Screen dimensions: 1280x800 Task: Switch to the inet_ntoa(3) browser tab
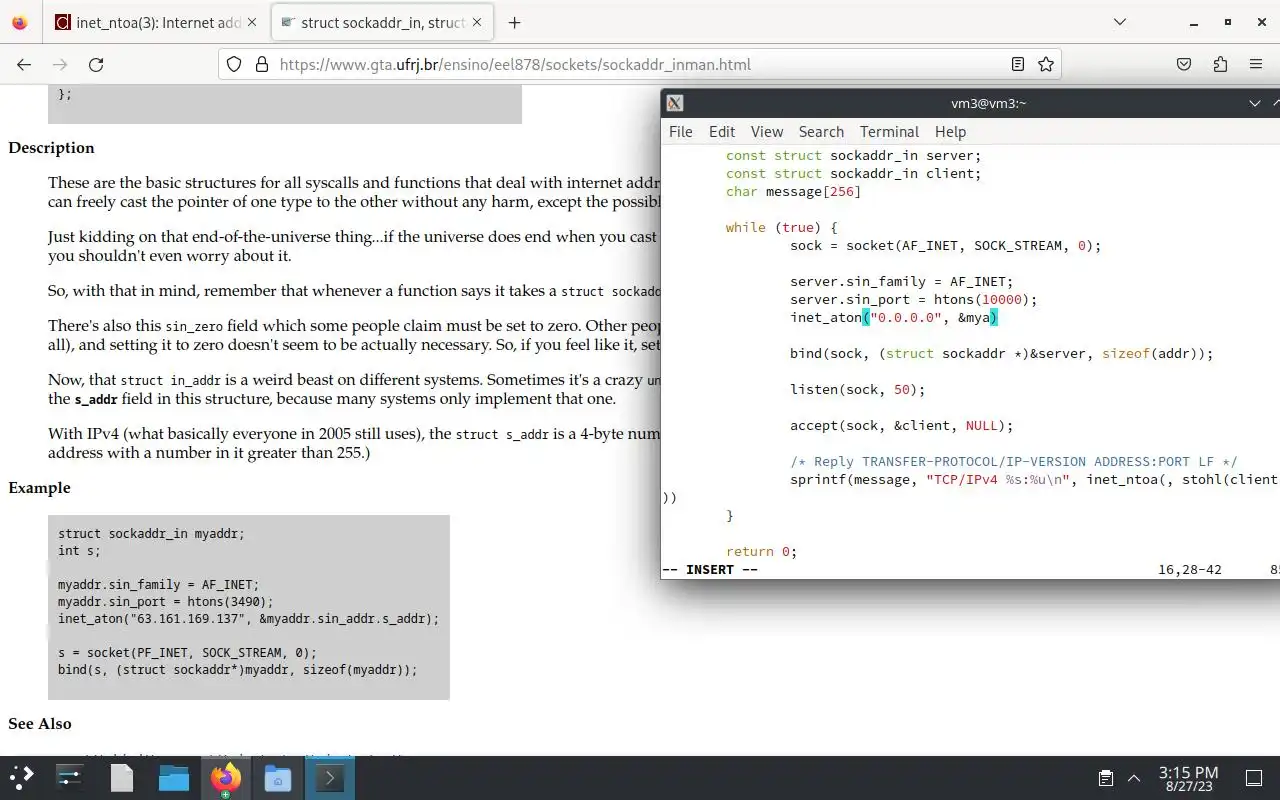click(156, 22)
